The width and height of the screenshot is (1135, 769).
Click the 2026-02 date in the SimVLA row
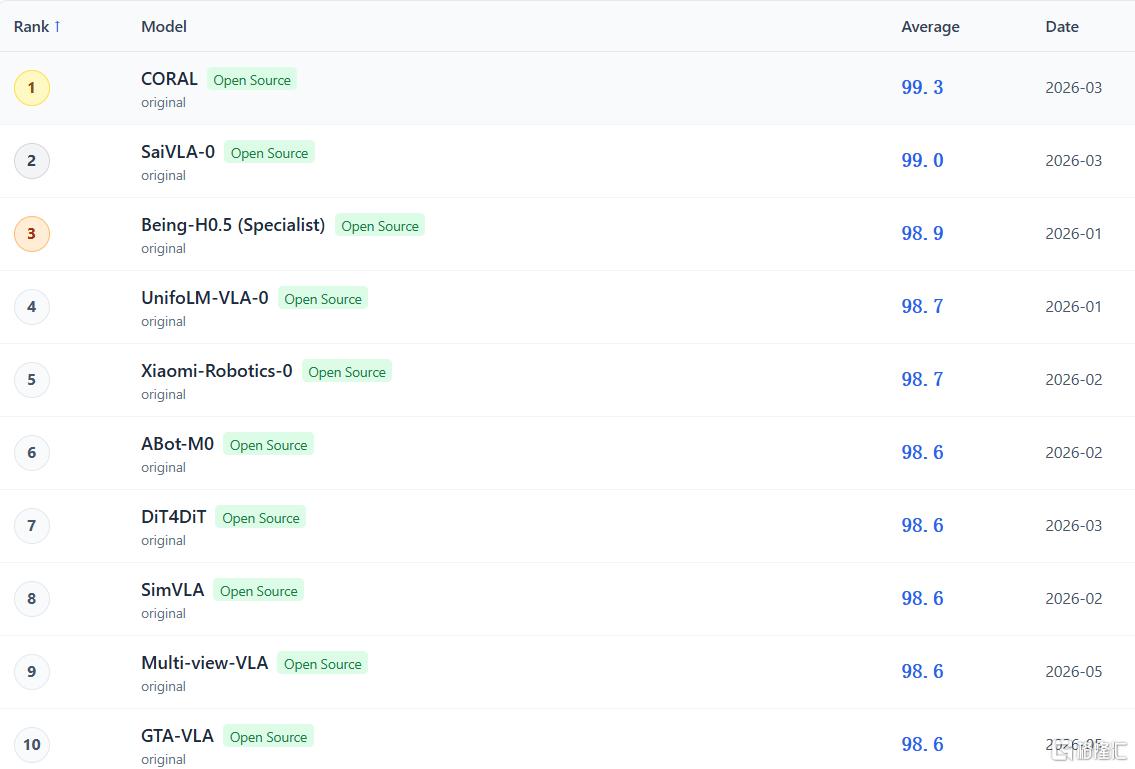click(x=1073, y=599)
